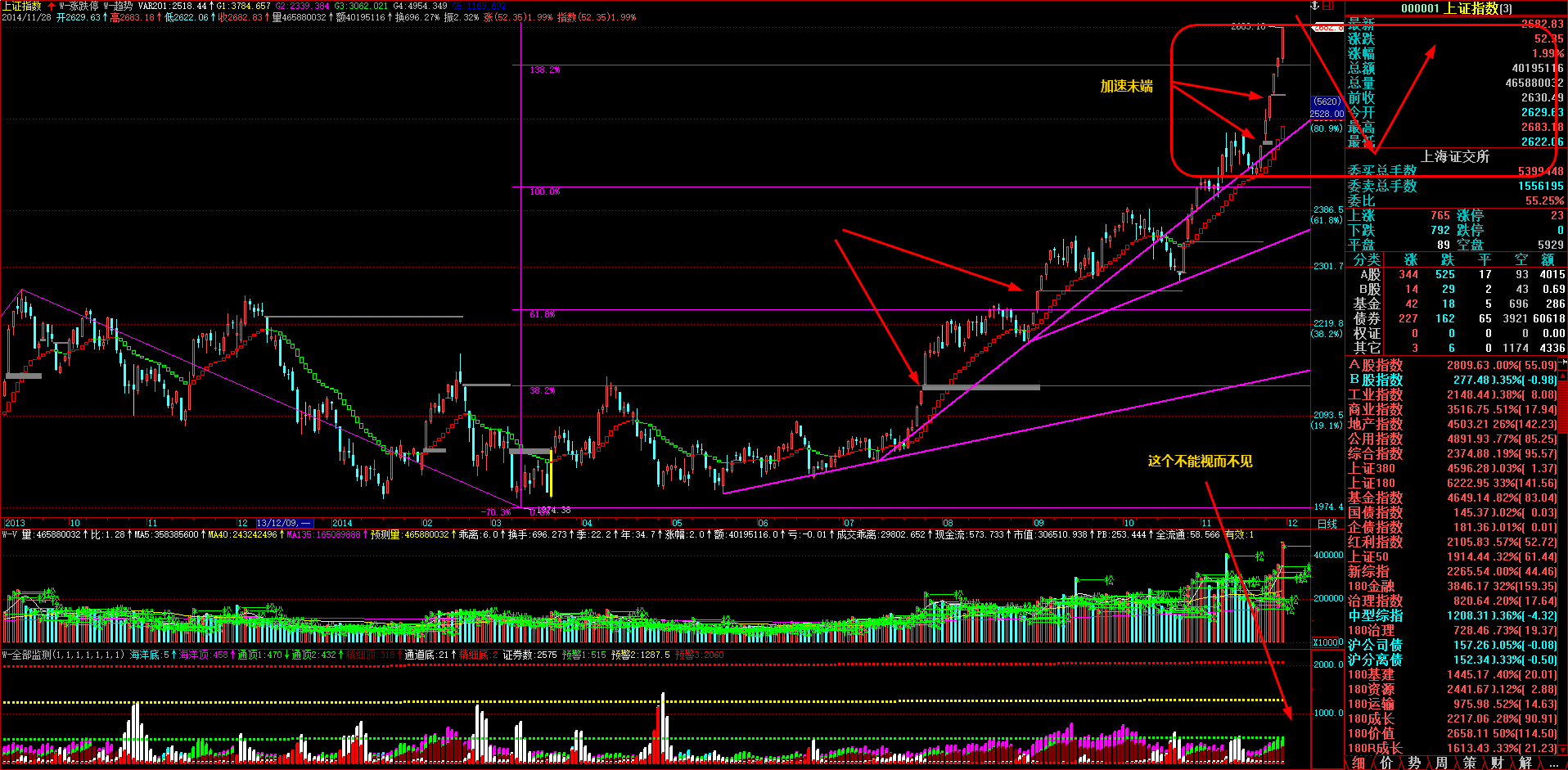Expand more tabs via the ... button

pos(1553,763)
